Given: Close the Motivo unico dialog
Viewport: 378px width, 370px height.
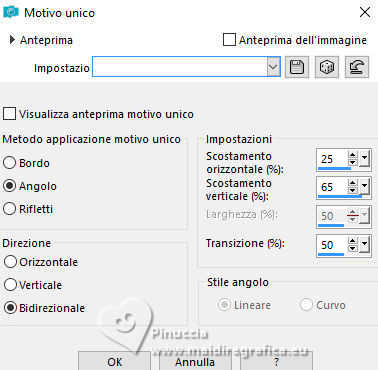Looking at the screenshot, I should pyautogui.click(x=365, y=12).
